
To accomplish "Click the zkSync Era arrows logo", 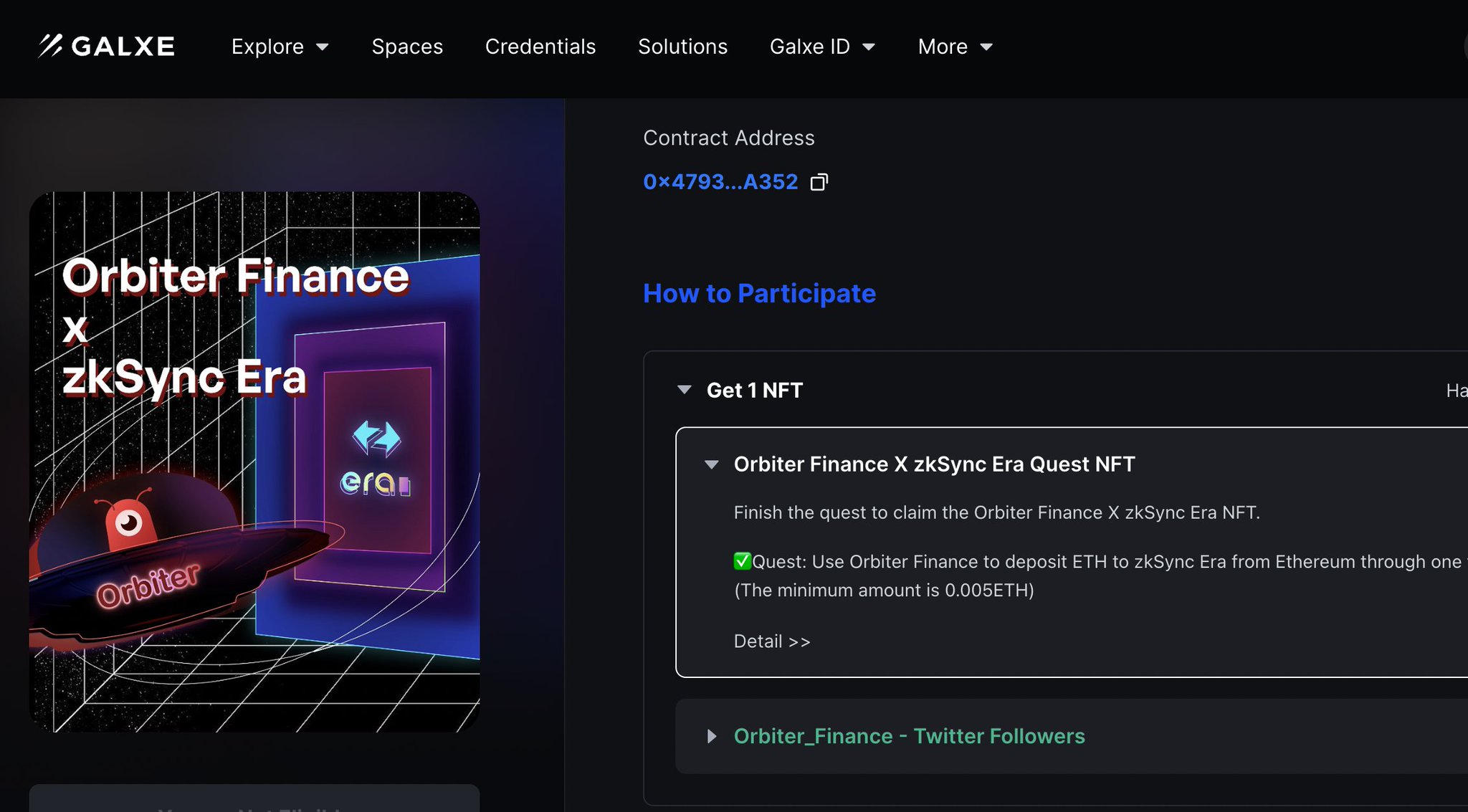I will click(x=376, y=437).
